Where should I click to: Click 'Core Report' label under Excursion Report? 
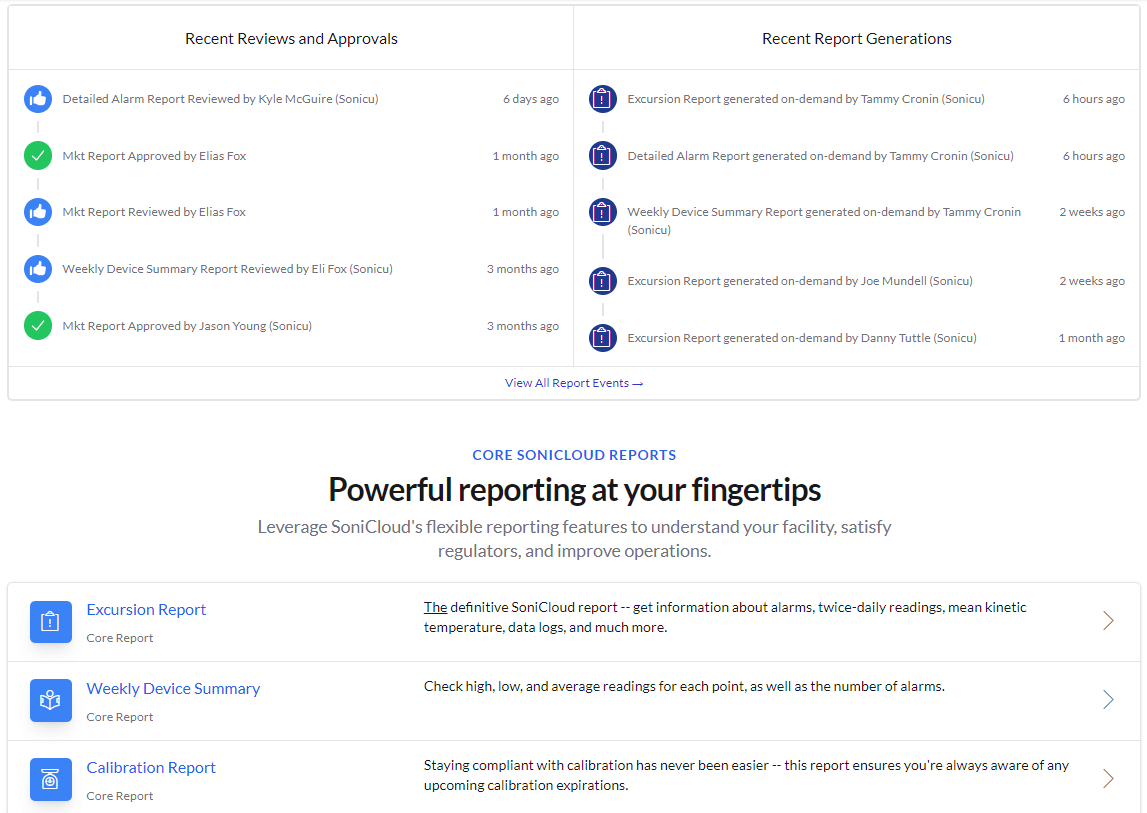tap(120, 638)
